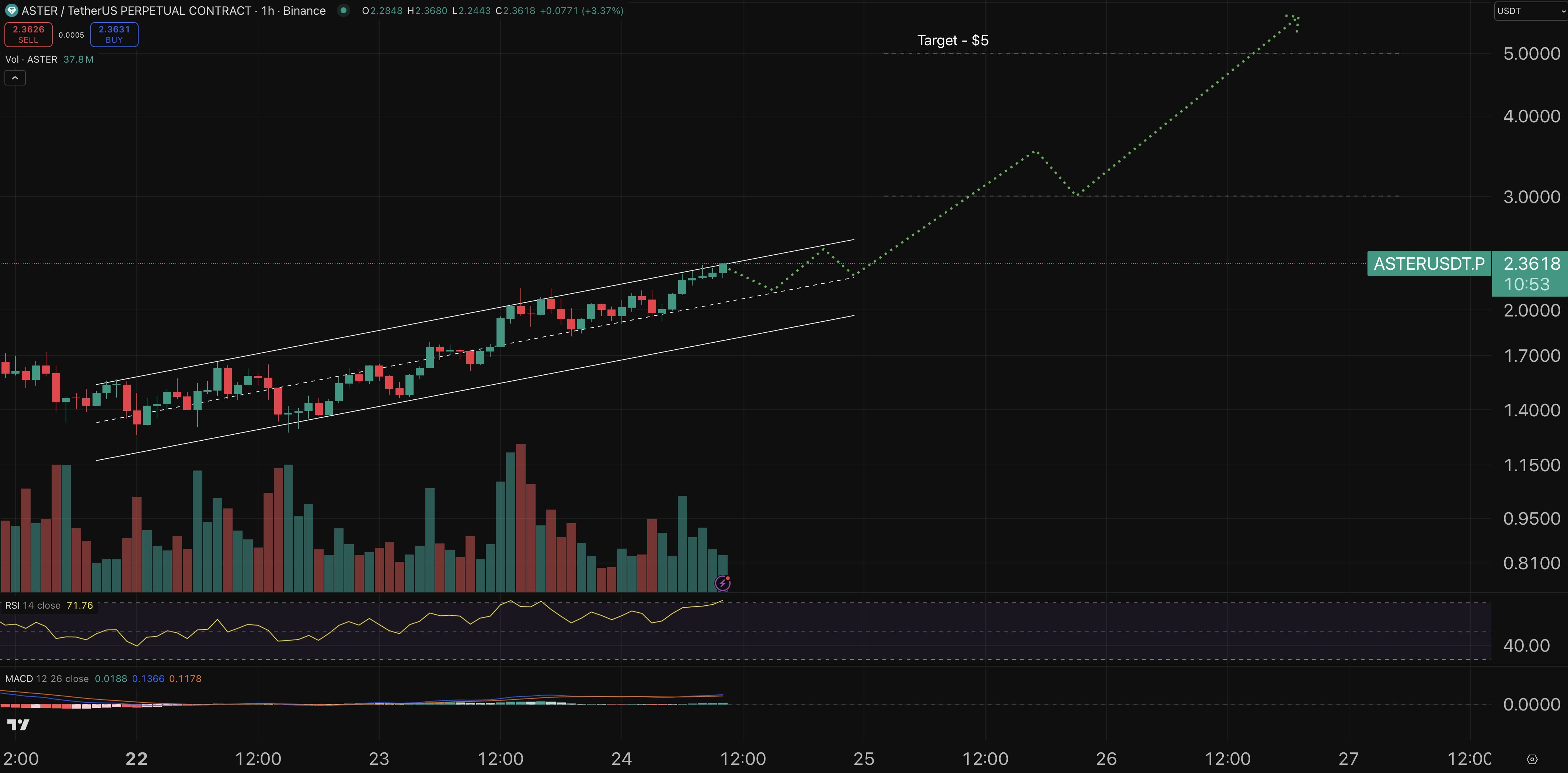Click the SELL button at 2.3626
The image size is (1568, 773).
[28, 34]
